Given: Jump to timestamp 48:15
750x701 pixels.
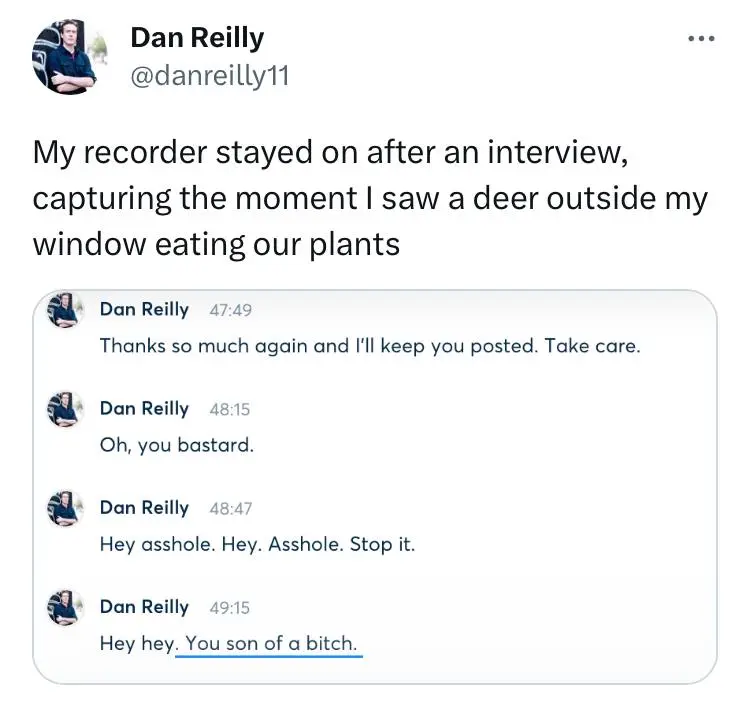Looking at the screenshot, I should [x=230, y=409].
